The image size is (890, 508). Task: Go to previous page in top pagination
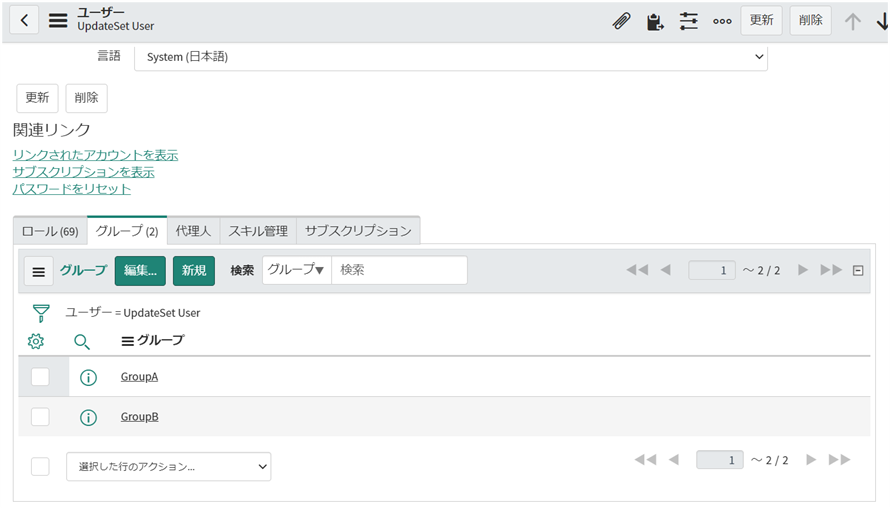click(x=666, y=270)
